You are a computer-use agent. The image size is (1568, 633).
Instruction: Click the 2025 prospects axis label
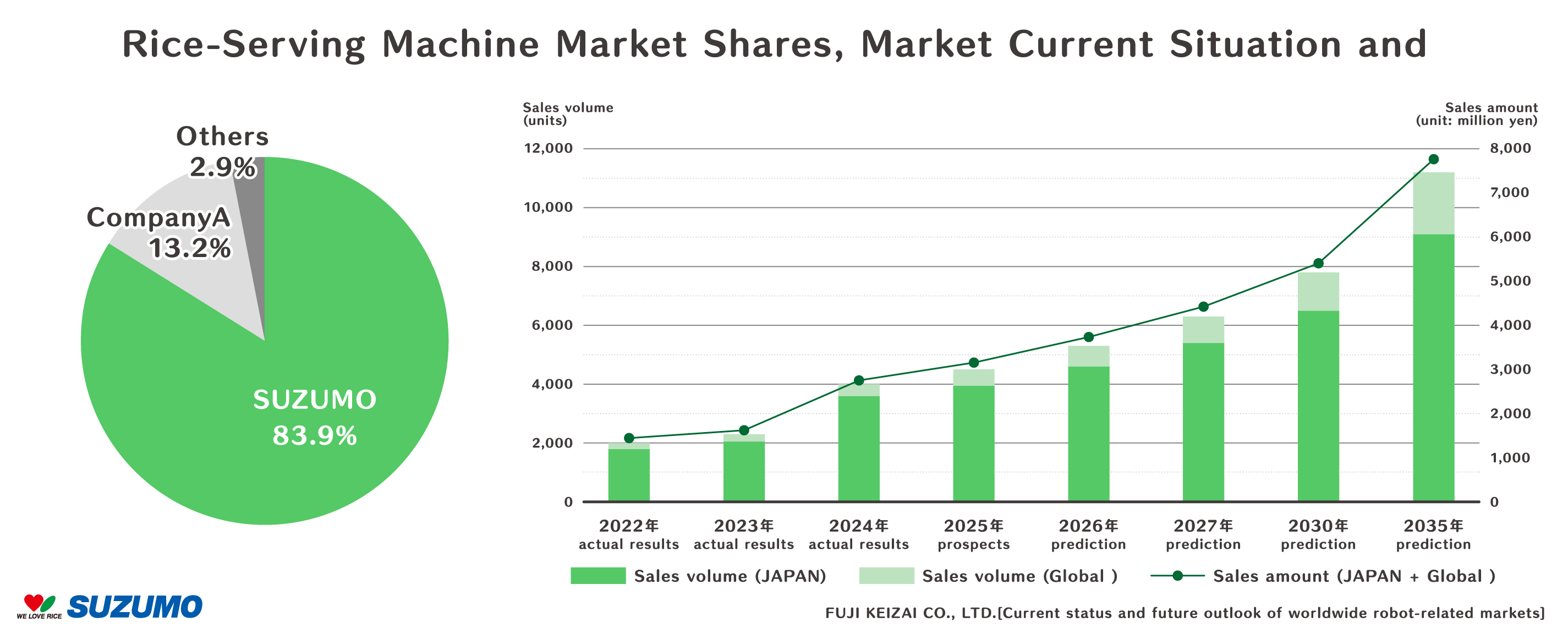[x=973, y=534]
